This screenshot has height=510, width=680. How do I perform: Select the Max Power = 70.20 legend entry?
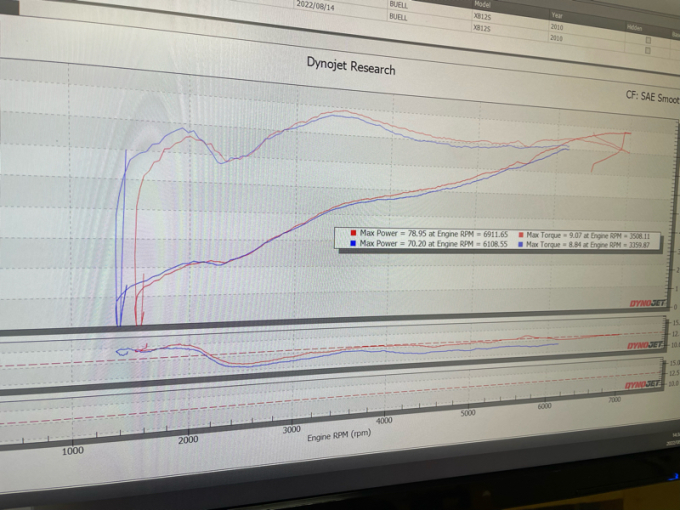point(434,244)
